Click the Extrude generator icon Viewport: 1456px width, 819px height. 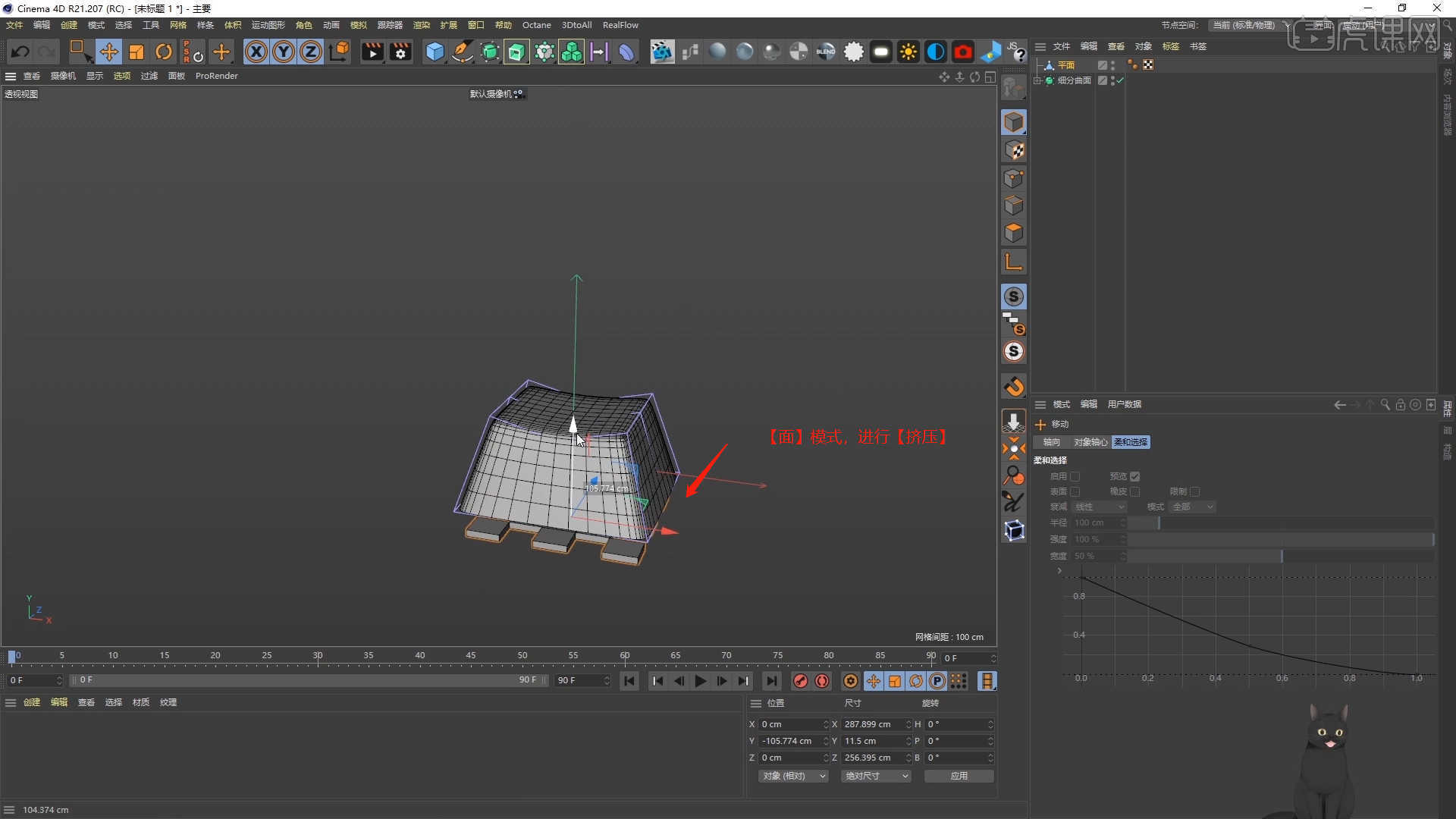pyautogui.click(x=516, y=52)
